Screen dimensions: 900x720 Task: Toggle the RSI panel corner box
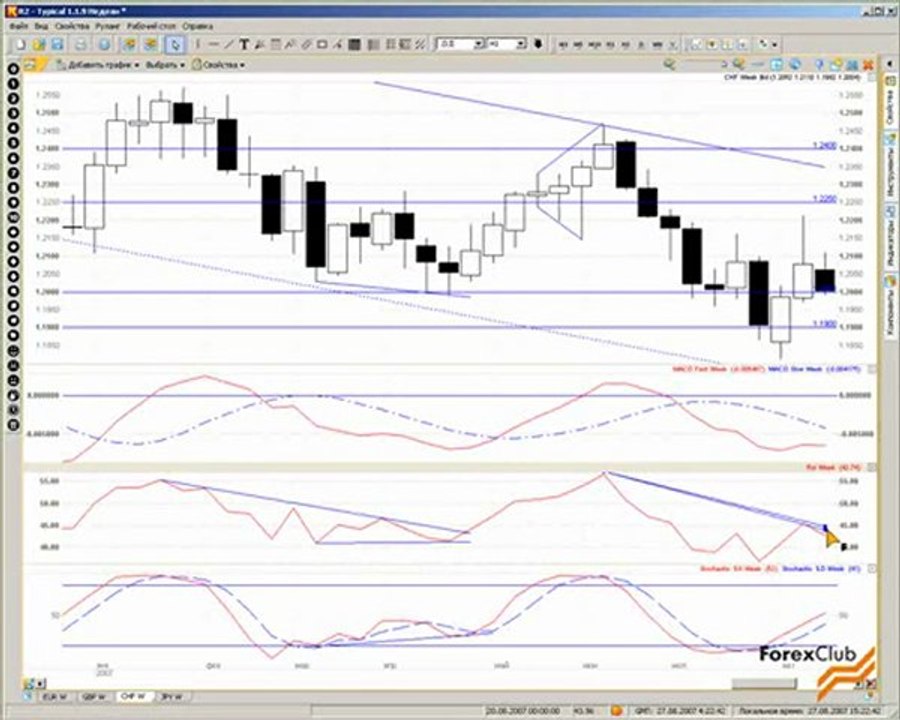click(872, 468)
